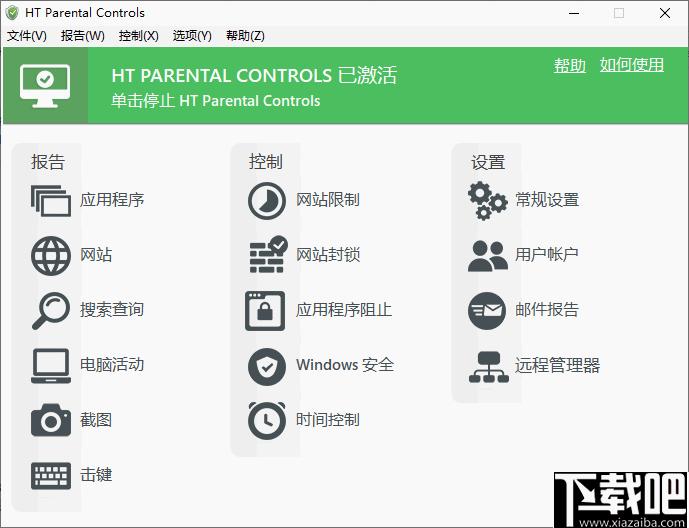Click the 邮件报告 label
This screenshot has width=689, height=528.
(547, 310)
